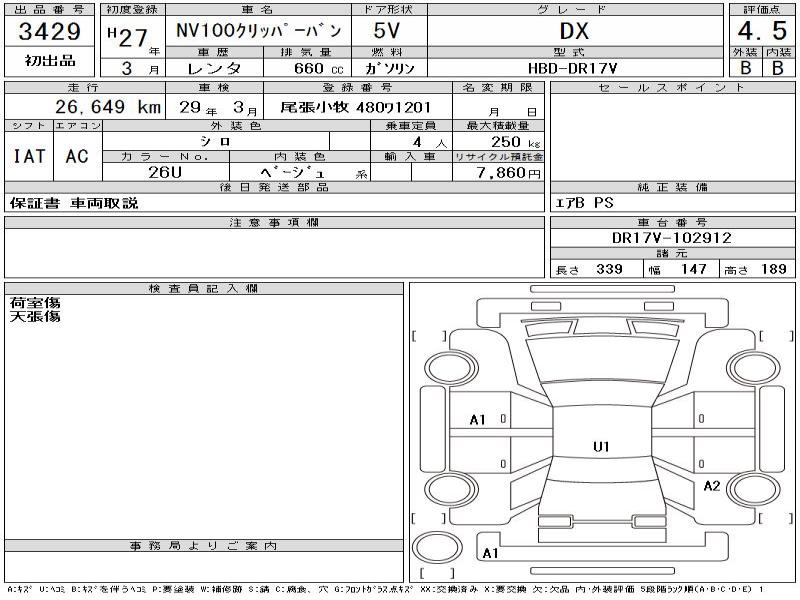
Task: Click first registration year H27
Action: point(128,37)
